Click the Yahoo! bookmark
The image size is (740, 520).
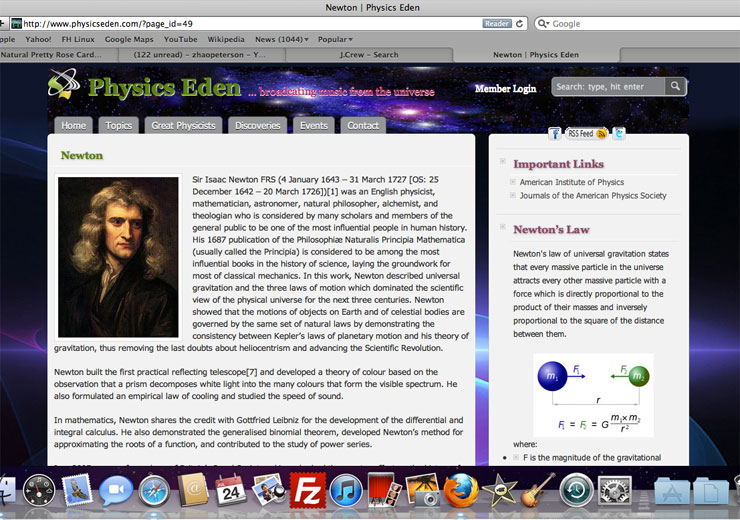coord(38,39)
